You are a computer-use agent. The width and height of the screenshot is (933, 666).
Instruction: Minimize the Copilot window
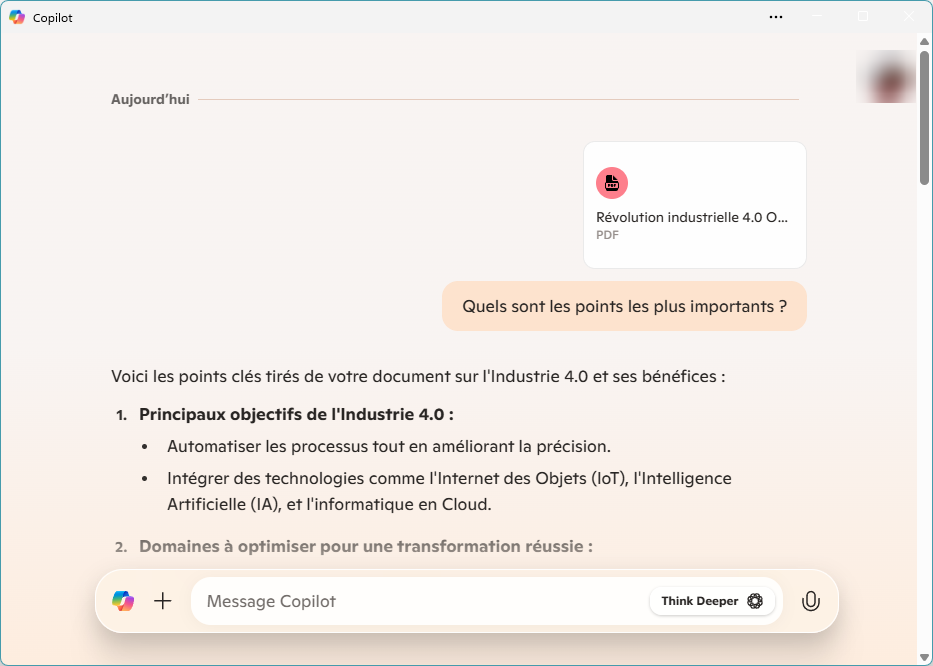tap(817, 17)
